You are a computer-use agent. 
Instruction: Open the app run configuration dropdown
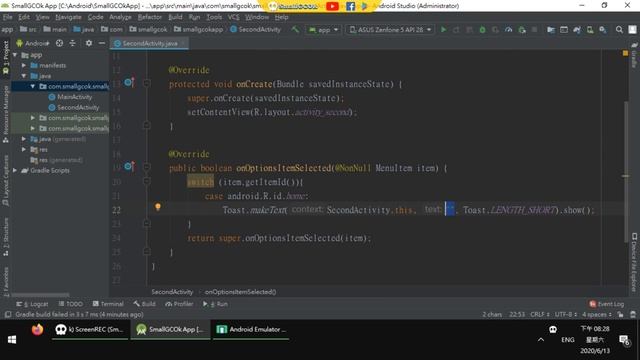point(323,30)
